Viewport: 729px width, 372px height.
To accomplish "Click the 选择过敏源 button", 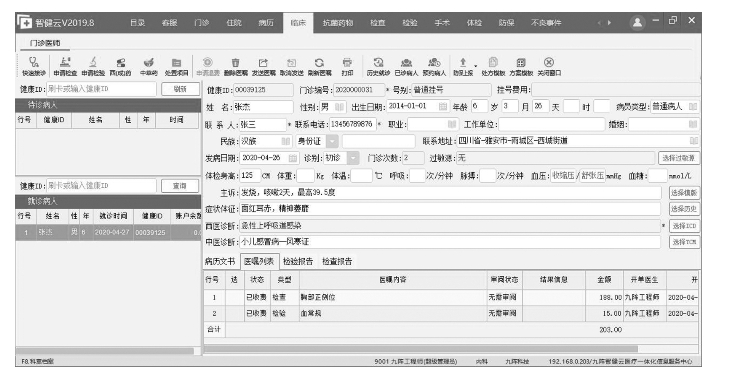I will (x=679, y=159).
